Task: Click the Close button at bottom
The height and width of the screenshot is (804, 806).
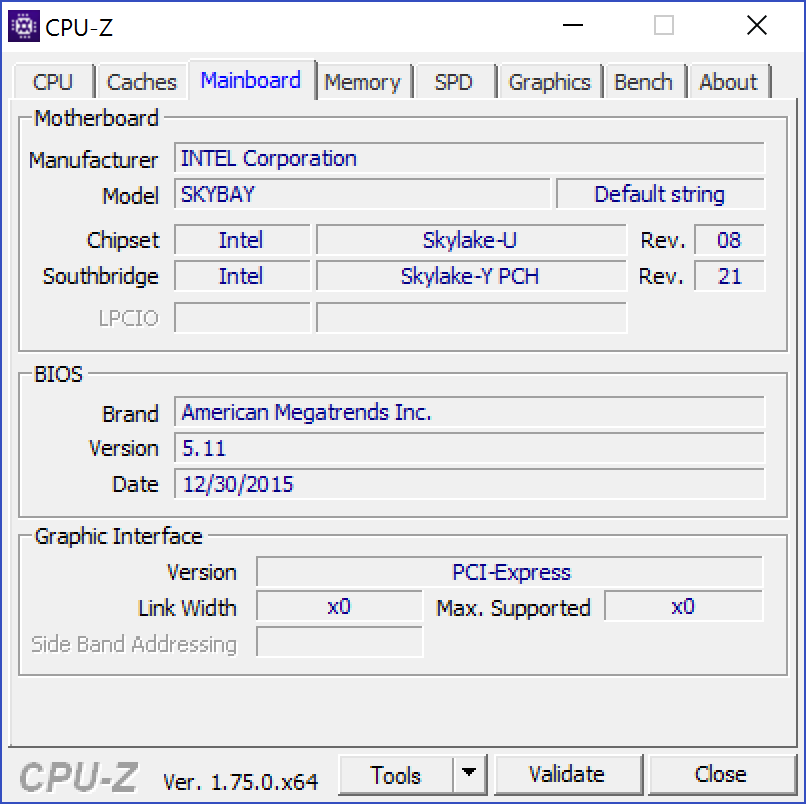Action: [x=721, y=775]
